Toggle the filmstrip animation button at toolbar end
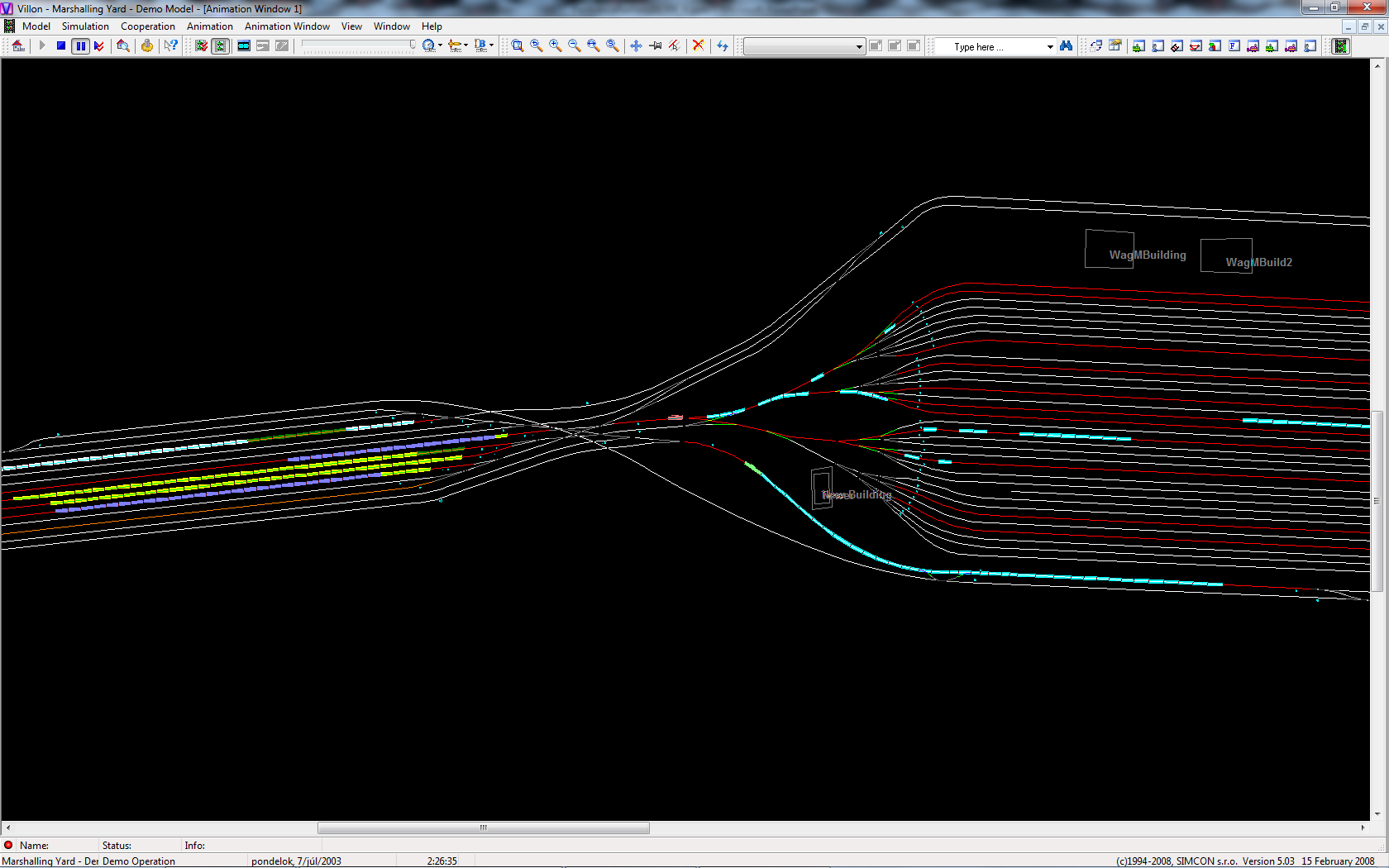Image resolution: width=1389 pixels, height=868 pixels. pyautogui.click(x=1340, y=46)
